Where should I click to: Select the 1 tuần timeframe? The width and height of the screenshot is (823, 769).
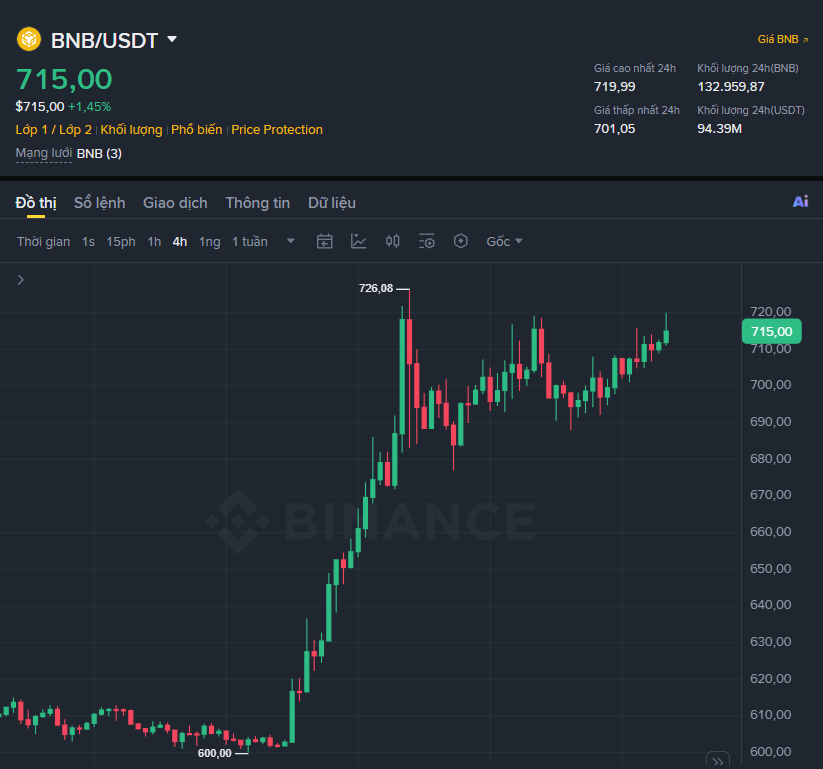pos(250,241)
